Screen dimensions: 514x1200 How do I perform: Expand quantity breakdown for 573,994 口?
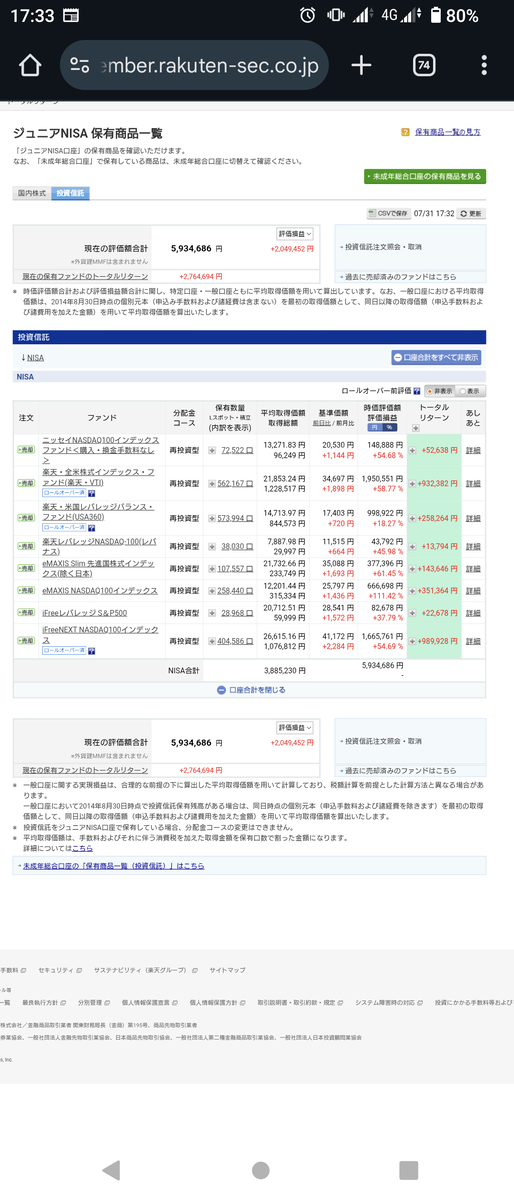coord(212,518)
